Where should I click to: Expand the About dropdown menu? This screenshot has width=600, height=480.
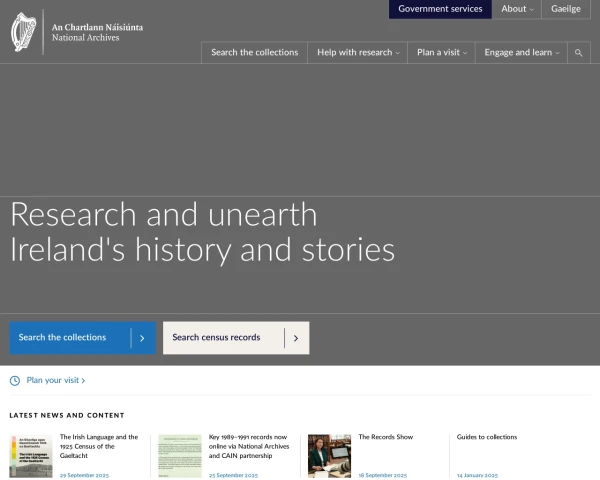(x=517, y=9)
